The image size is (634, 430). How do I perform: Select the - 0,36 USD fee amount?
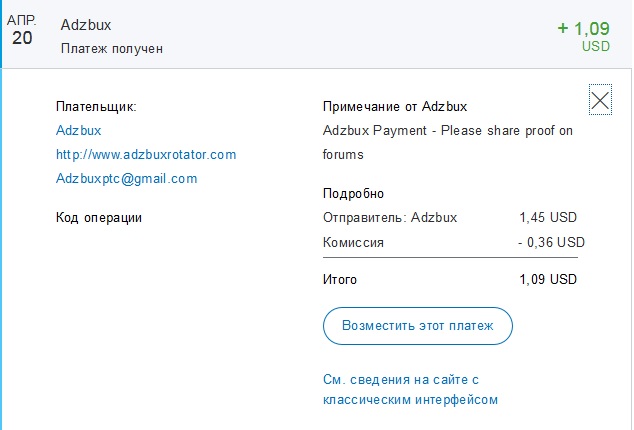pos(552,242)
